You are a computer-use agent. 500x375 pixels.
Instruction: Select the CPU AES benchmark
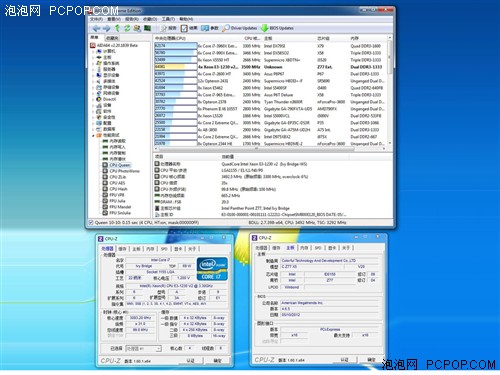click(114, 183)
